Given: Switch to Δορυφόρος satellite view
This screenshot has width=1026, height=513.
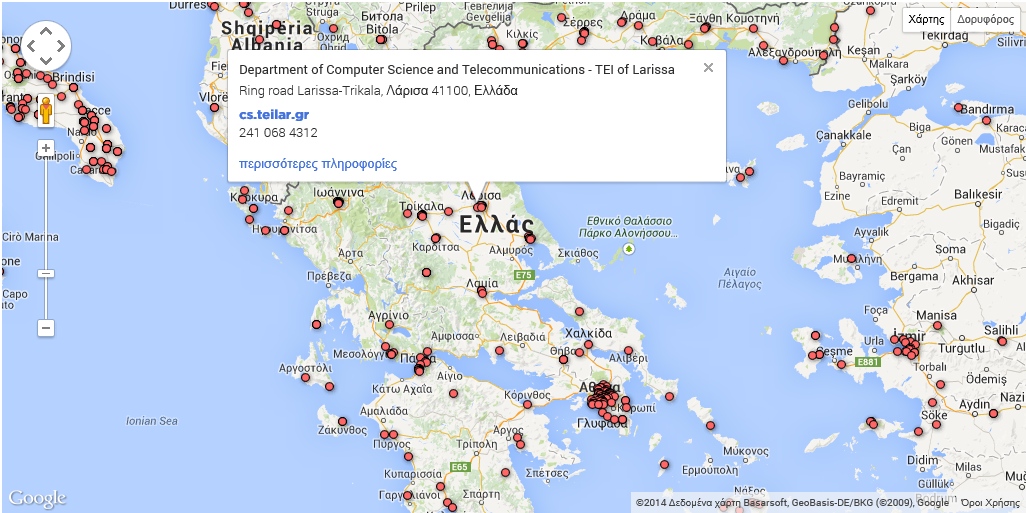Looking at the screenshot, I should click(985, 19).
